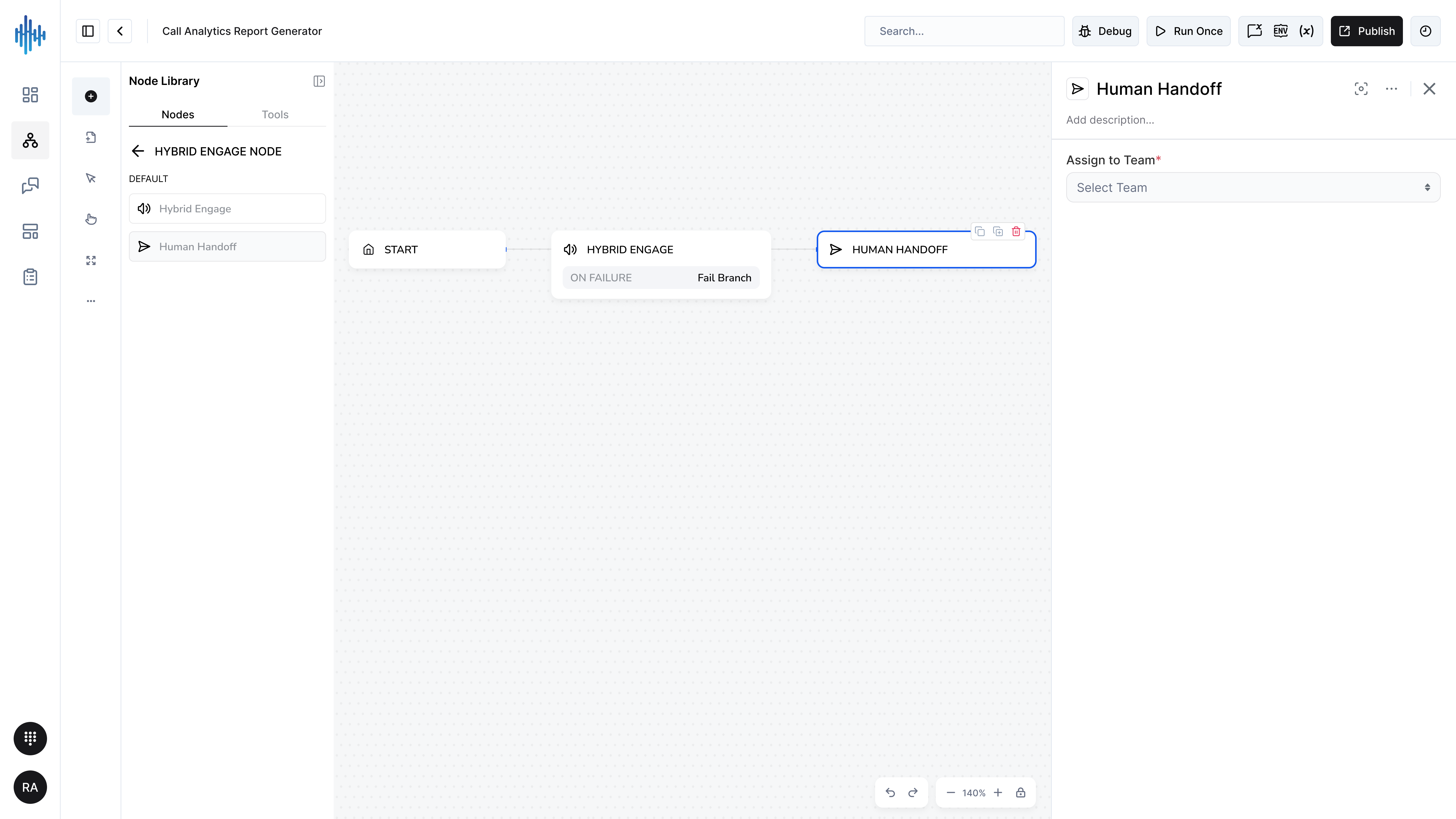
Task: Collapse the Node Library panel
Action: pos(319,81)
